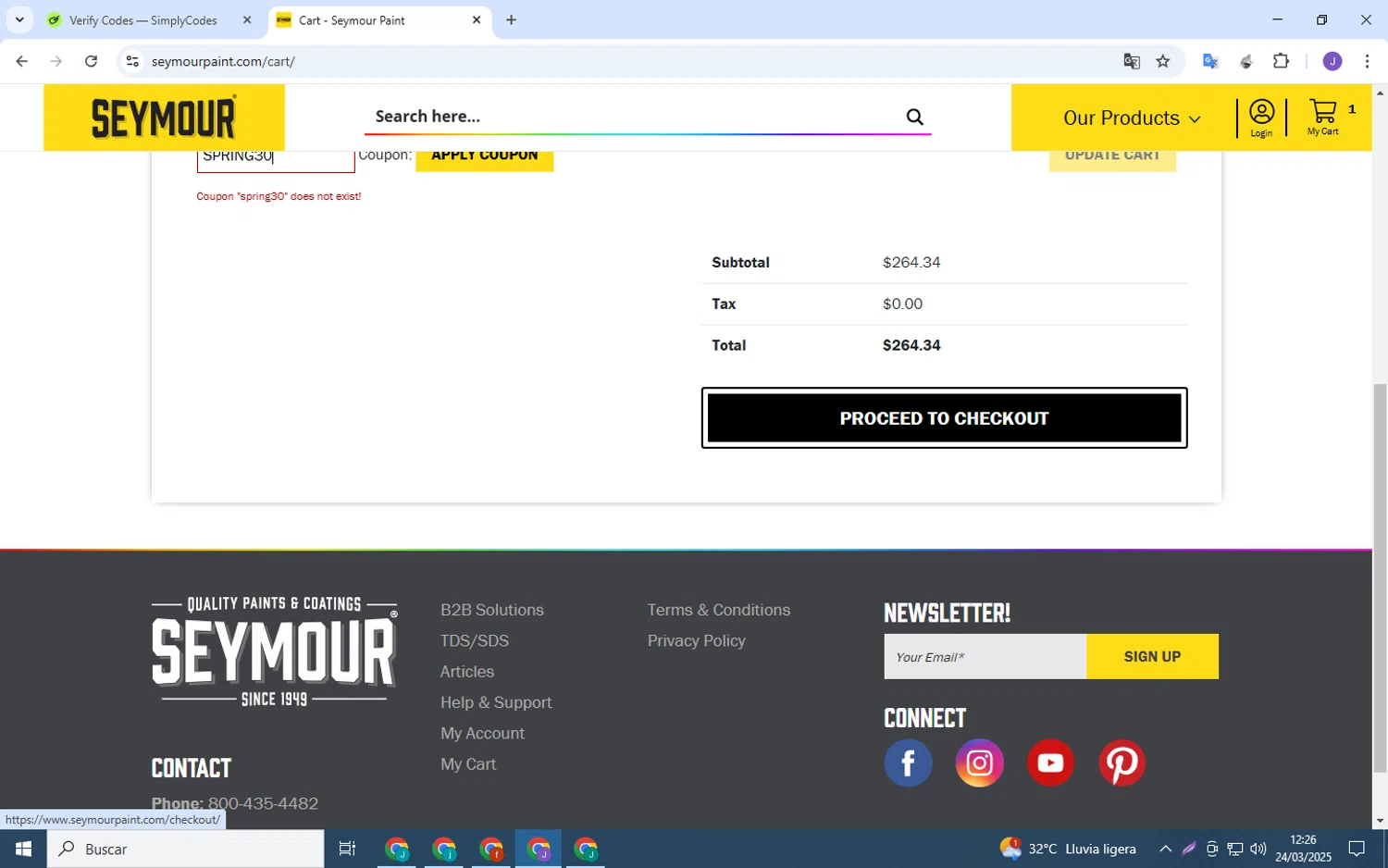Open Seymour's YouTube icon
The width and height of the screenshot is (1388, 868).
[1050, 763]
